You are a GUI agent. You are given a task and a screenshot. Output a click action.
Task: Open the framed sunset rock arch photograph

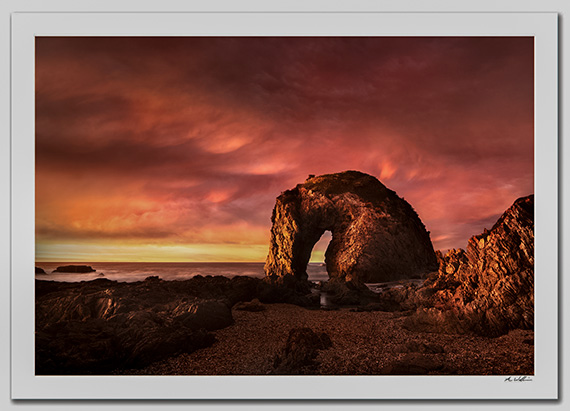285,206
